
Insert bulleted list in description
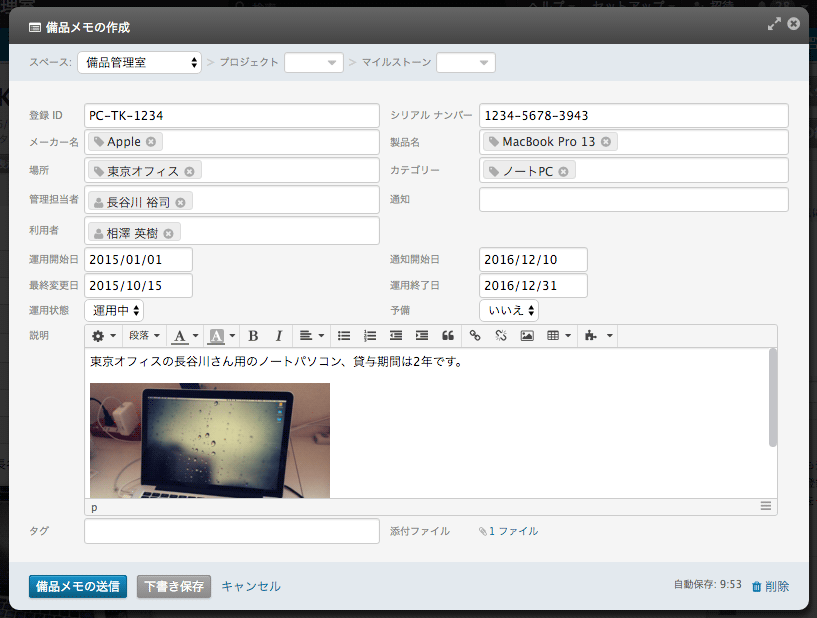click(344, 336)
